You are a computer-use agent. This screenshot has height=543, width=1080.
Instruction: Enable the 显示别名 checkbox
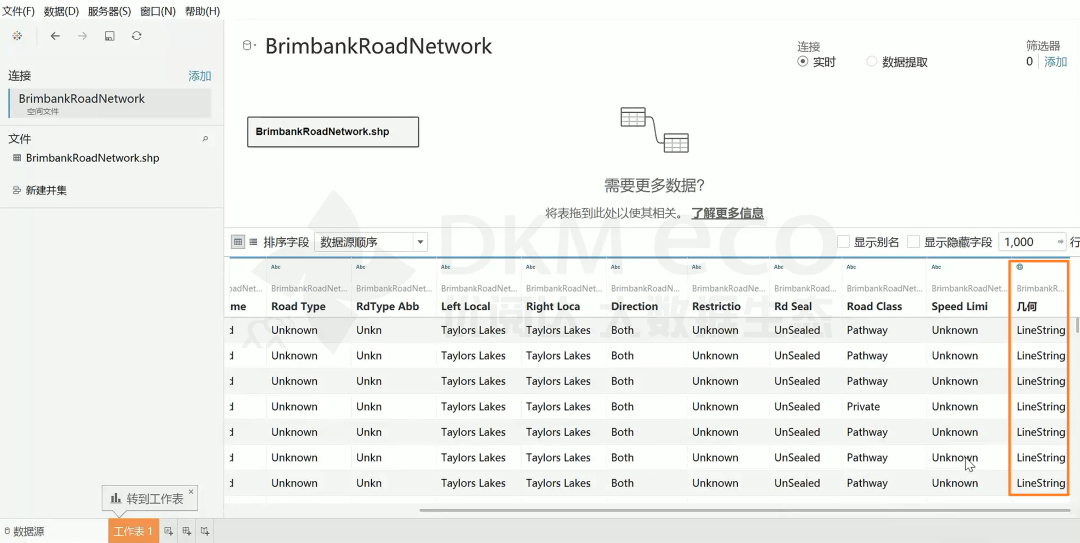click(x=843, y=242)
